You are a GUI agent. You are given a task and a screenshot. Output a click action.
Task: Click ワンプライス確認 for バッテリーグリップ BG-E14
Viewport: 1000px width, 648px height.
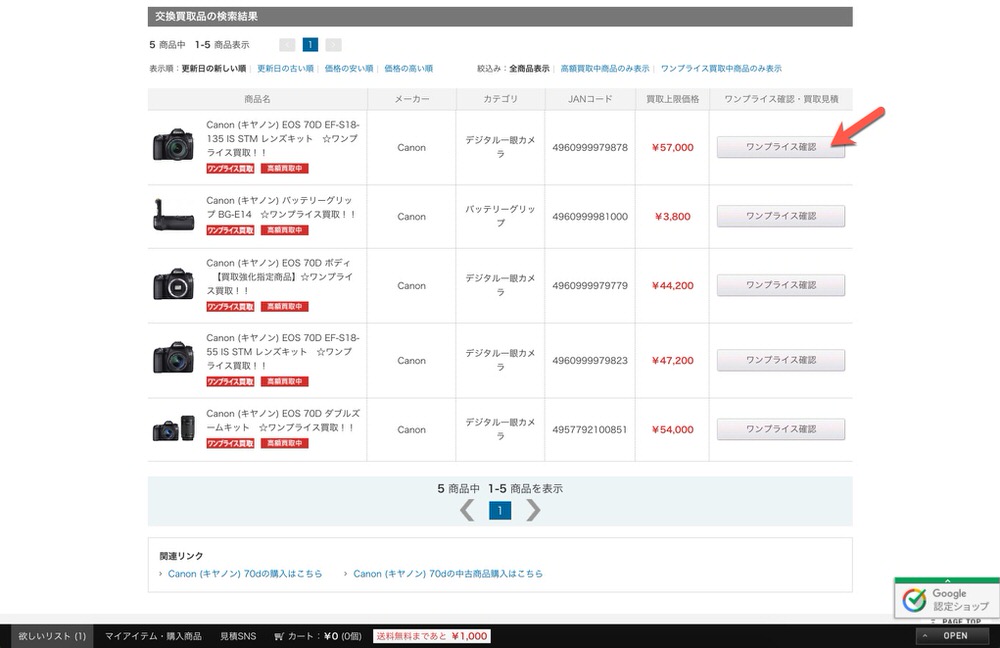click(x=781, y=216)
